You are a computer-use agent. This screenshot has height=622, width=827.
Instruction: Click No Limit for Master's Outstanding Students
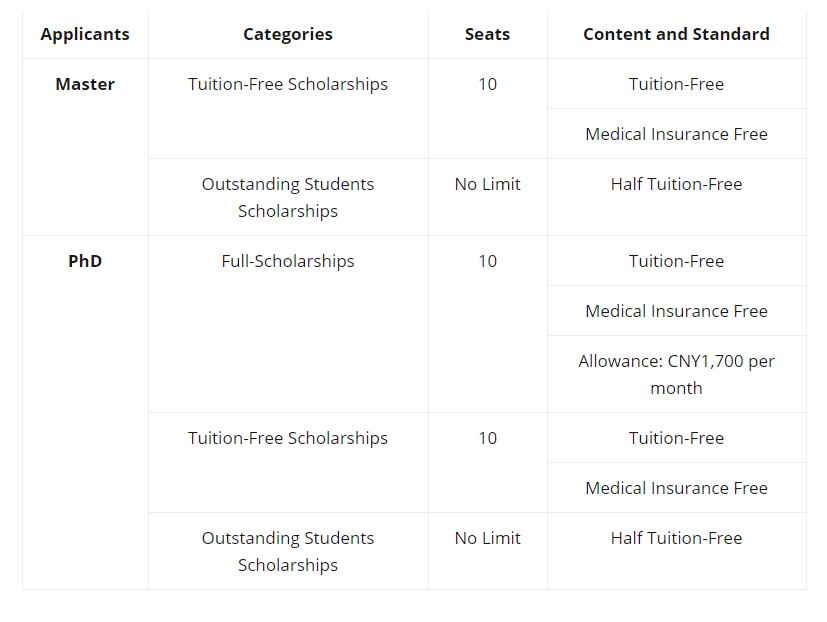click(487, 184)
